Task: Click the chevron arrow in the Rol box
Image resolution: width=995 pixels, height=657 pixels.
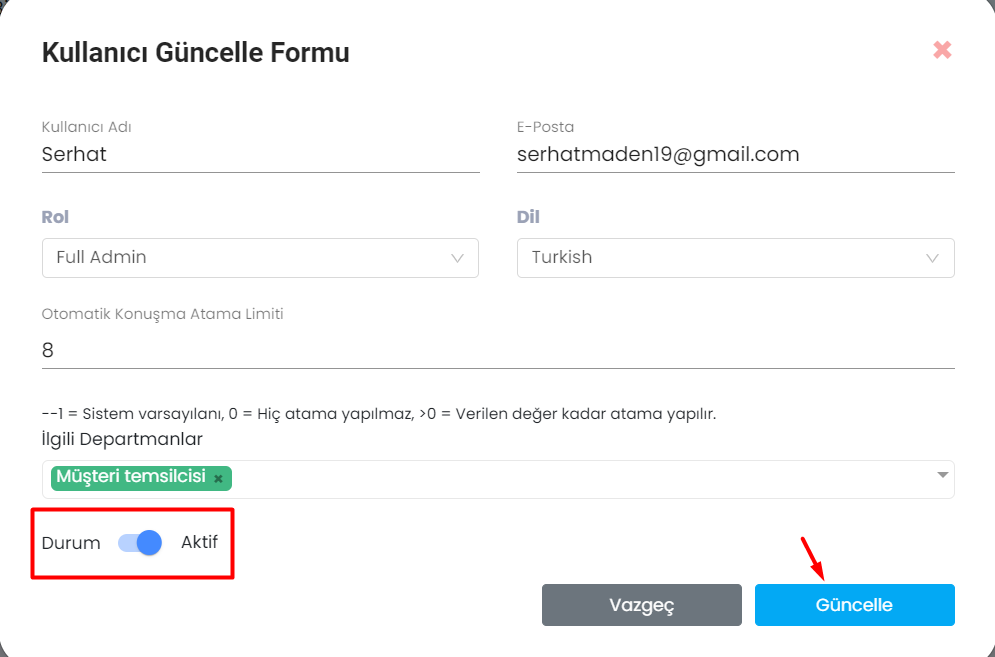Action: tap(457, 258)
